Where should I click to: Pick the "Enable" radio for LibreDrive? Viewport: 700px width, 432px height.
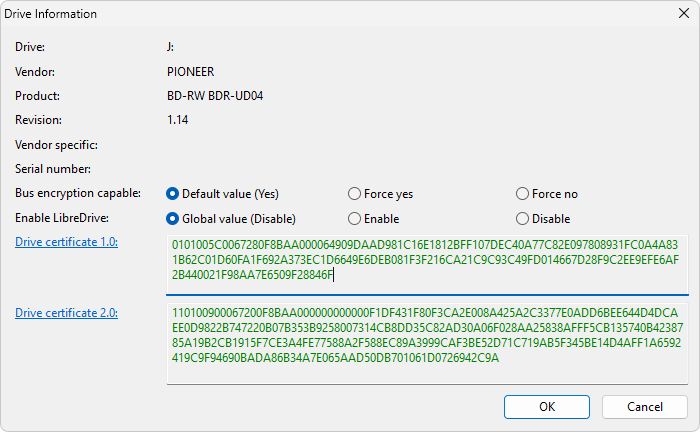355,219
